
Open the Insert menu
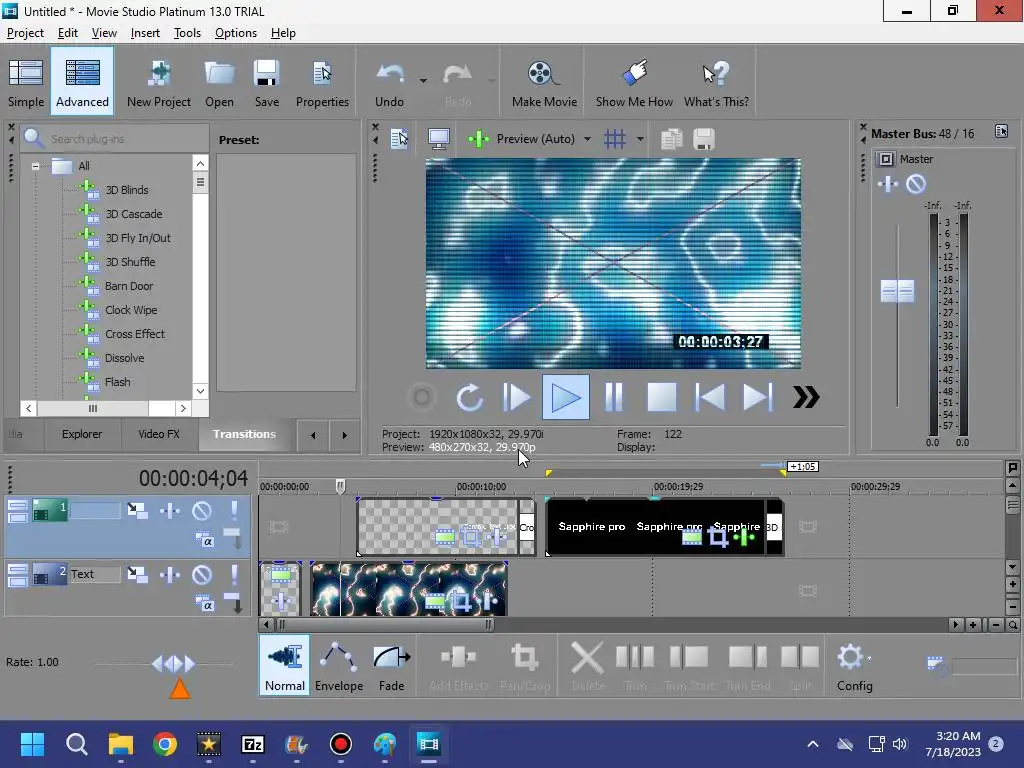coord(145,33)
